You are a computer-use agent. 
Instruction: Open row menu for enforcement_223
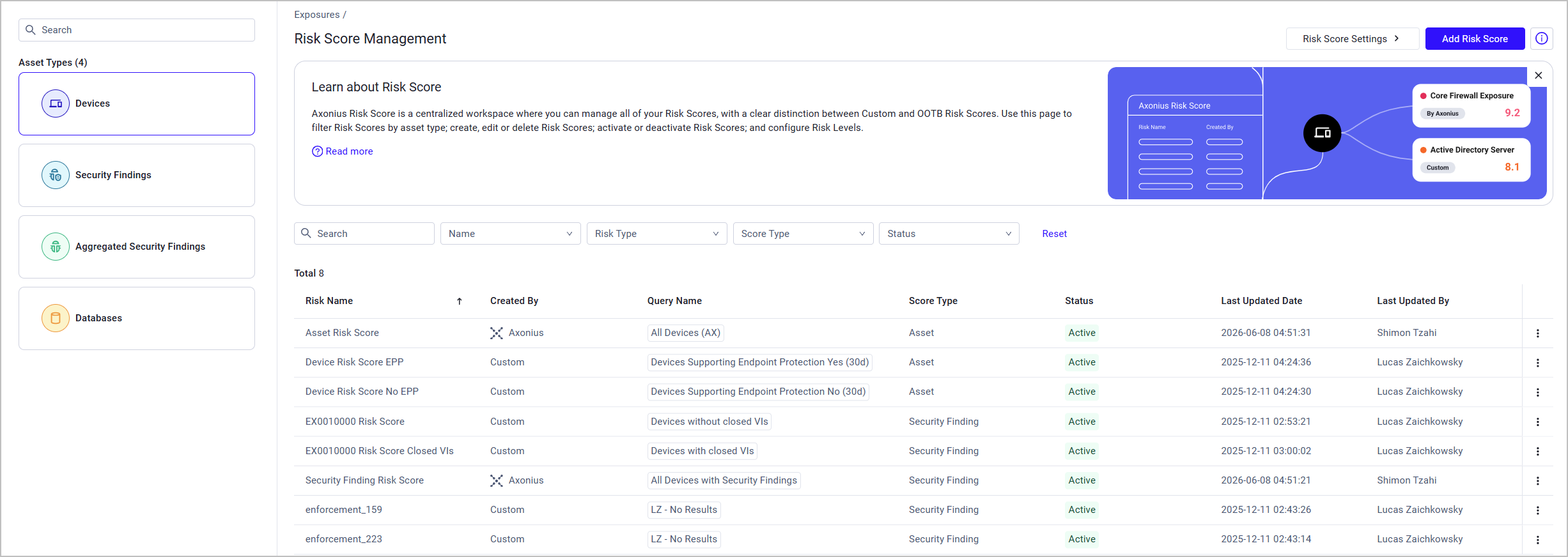(x=1538, y=540)
